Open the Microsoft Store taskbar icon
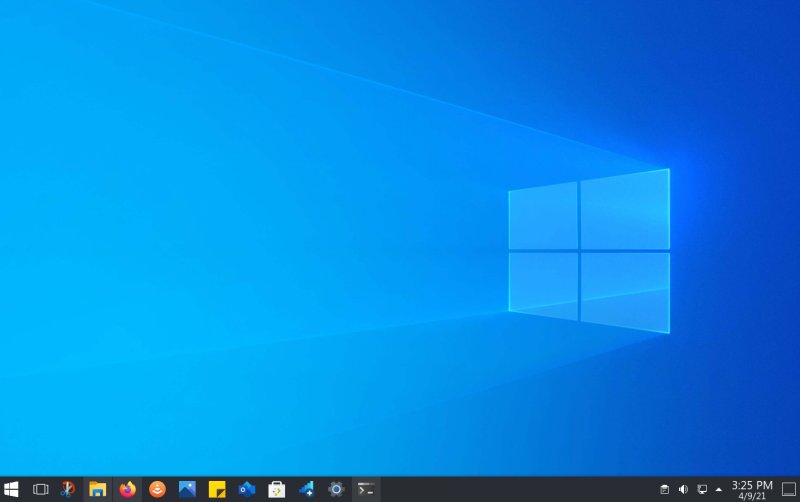The height and width of the screenshot is (502, 800). pyautogui.click(x=277, y=489)
